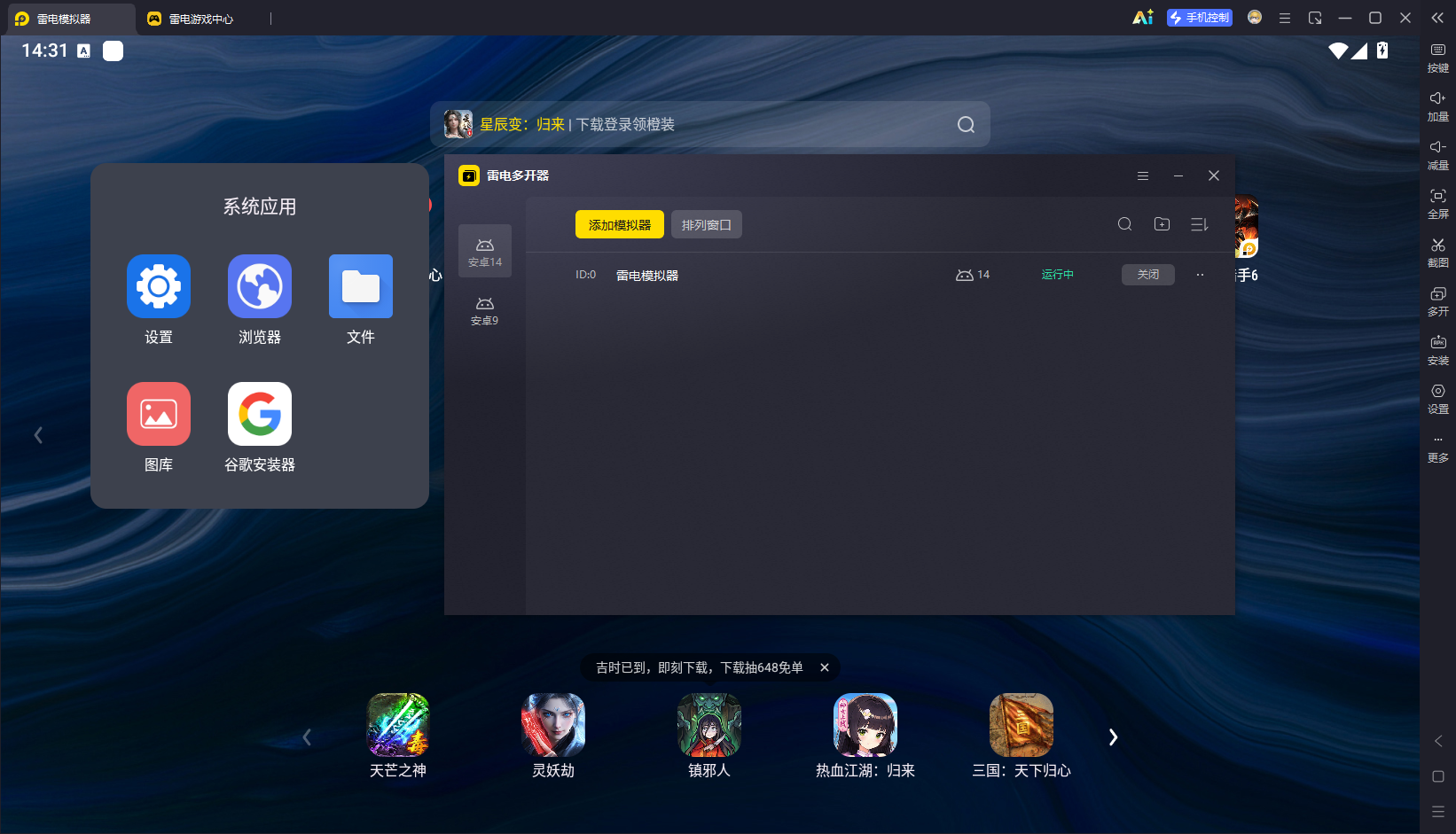Click Android home square in sidebar
1456x834 pixels.
click(1438, 776)
